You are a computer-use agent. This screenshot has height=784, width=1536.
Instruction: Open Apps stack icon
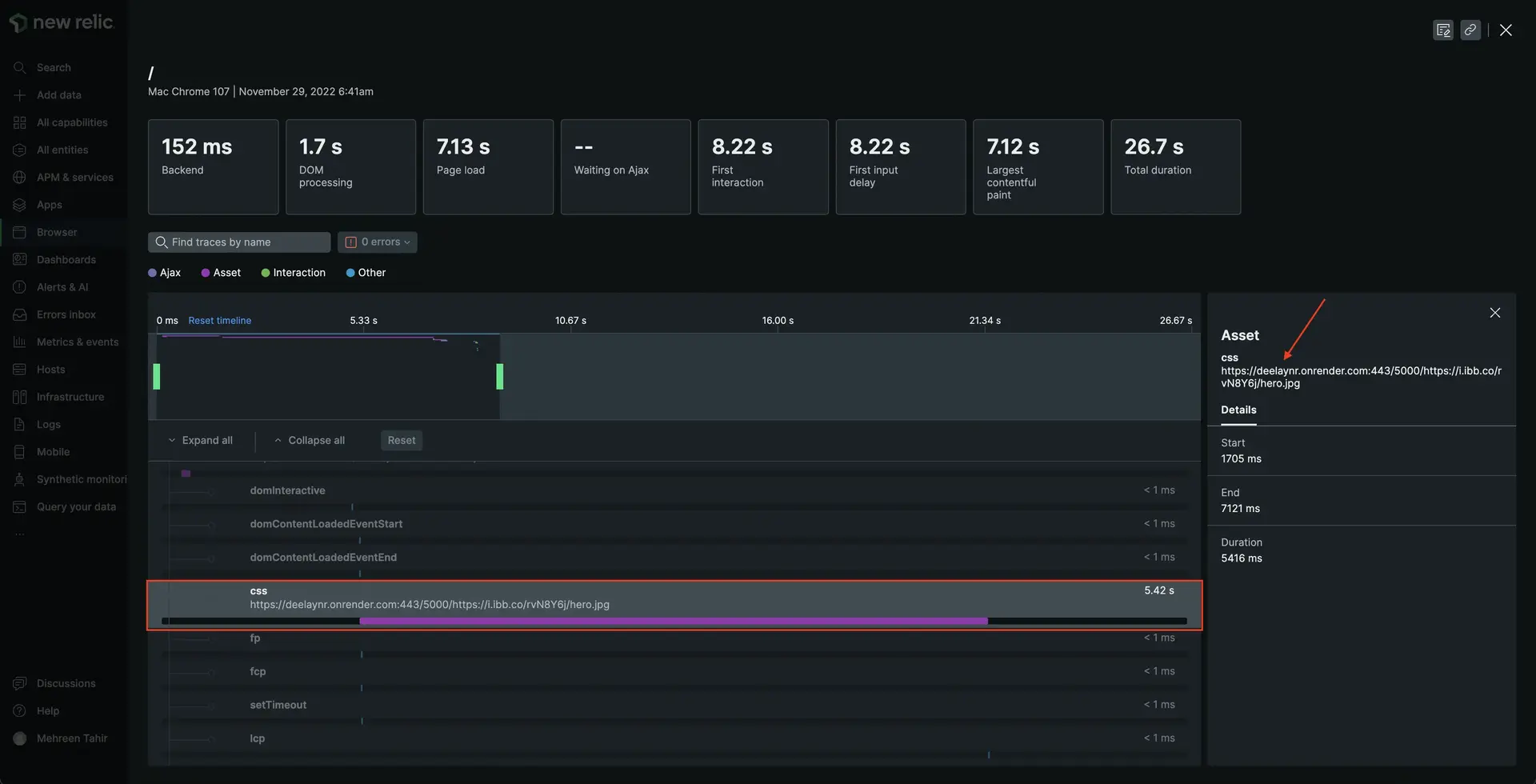click(20, 205)
